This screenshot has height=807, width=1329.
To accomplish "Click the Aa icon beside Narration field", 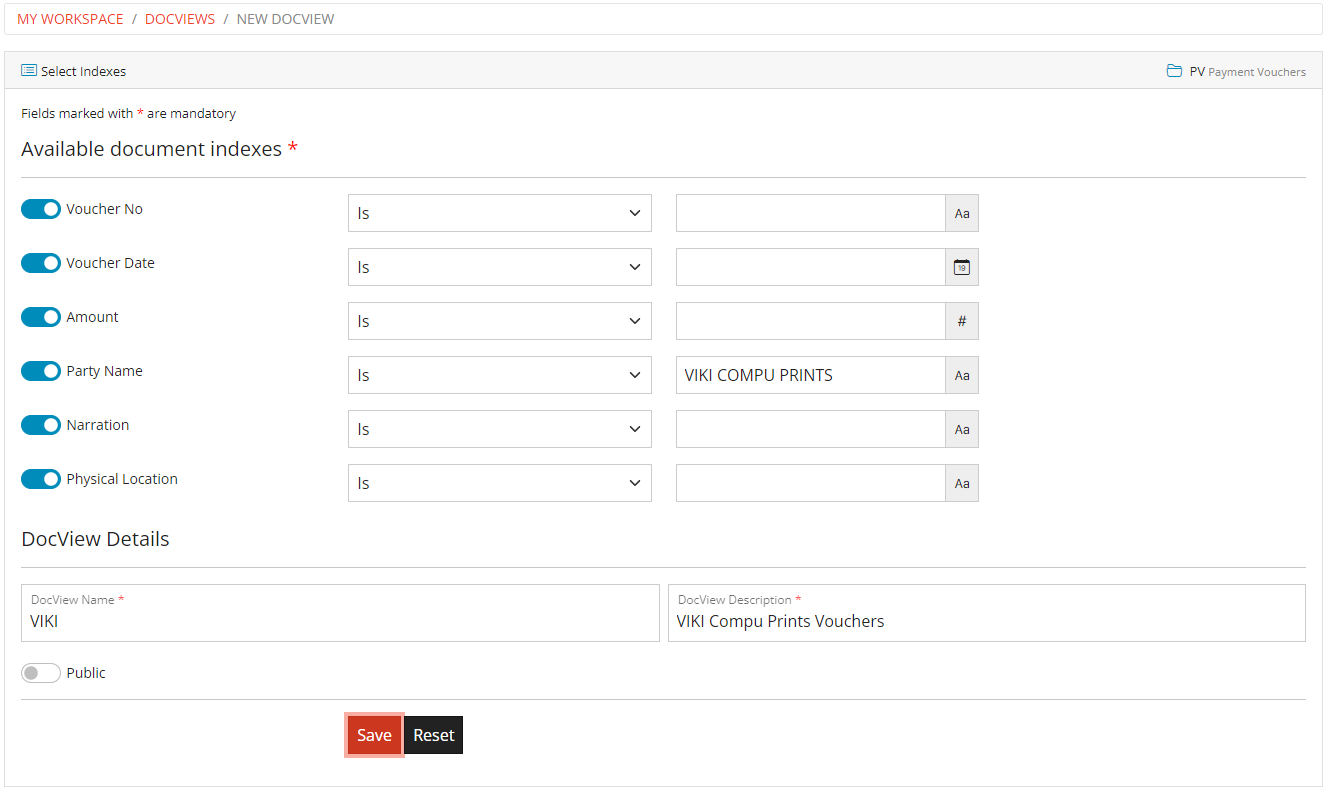I will 961,429.
